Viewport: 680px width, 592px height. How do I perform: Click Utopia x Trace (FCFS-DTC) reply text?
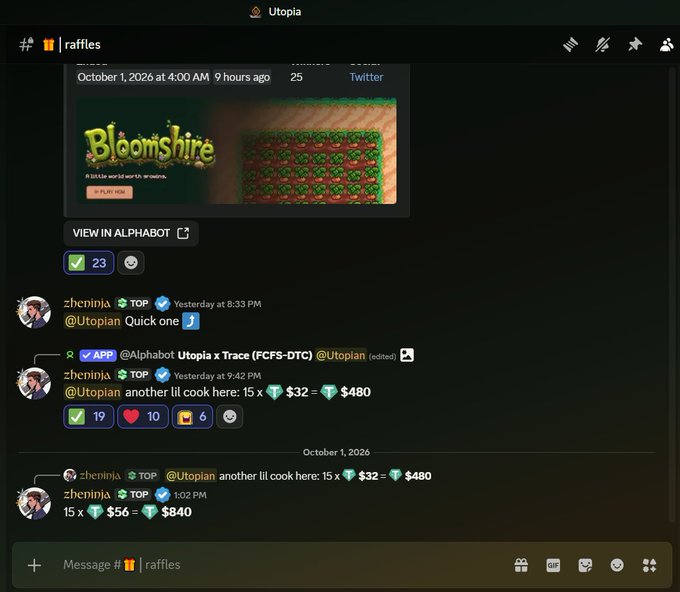(x=245, y=355)
